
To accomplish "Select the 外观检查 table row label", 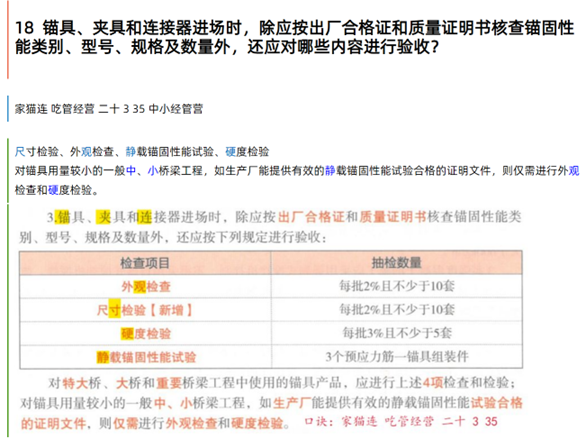I will point(146,287).
